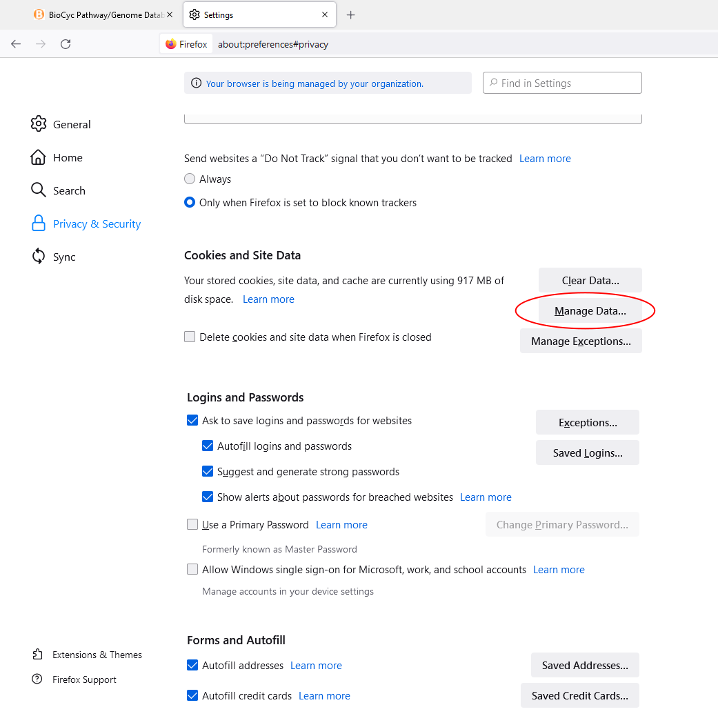Click the browser back arrow icon
This screenshot has height=716, width=718.
[x=16, y=44]
